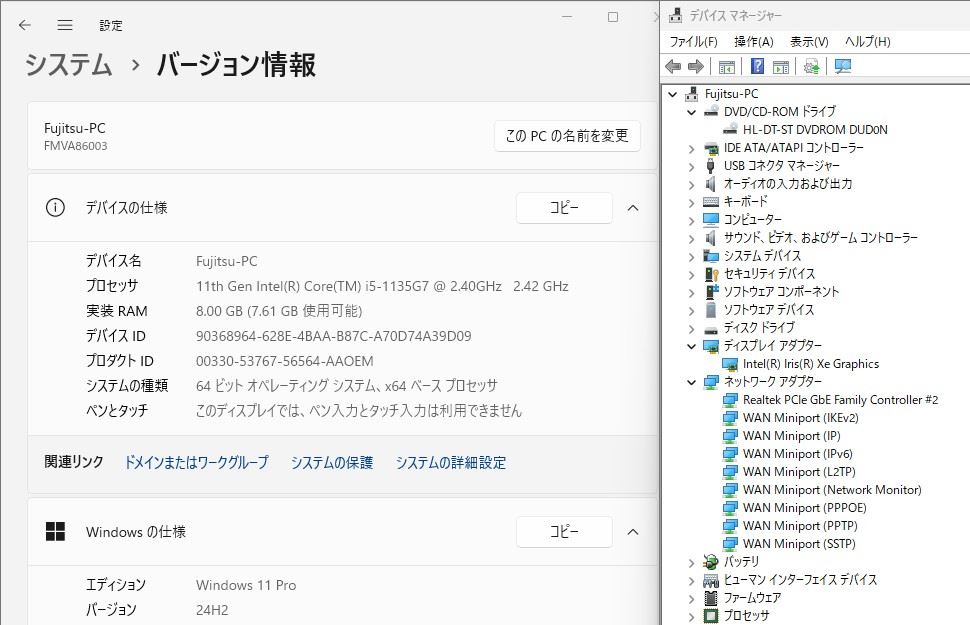Select Intel(R) Iris(R) Xe Graphics device

click(810, 363)
